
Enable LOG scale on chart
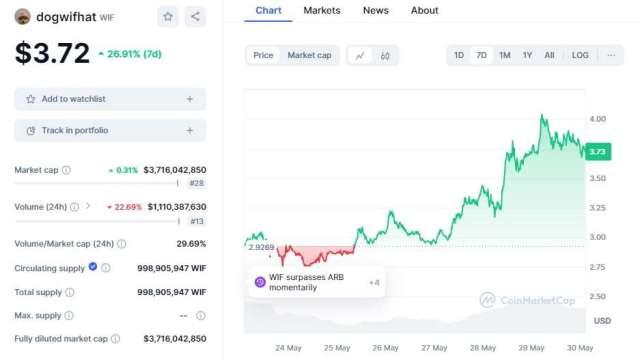pyautogui.click(x=580, y=56)
